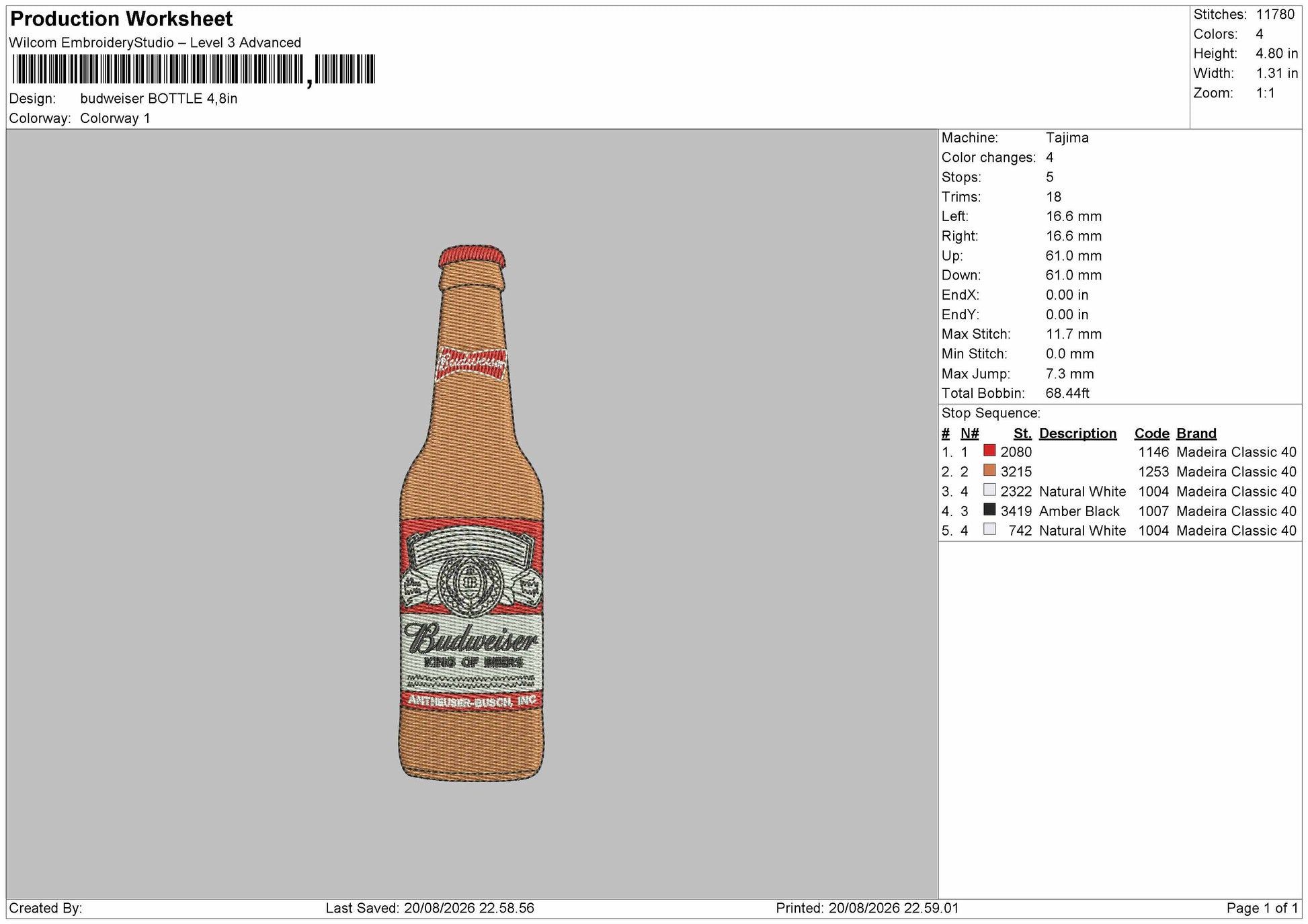Select the max stitch value "11.7 mm"

(1073, 334)
